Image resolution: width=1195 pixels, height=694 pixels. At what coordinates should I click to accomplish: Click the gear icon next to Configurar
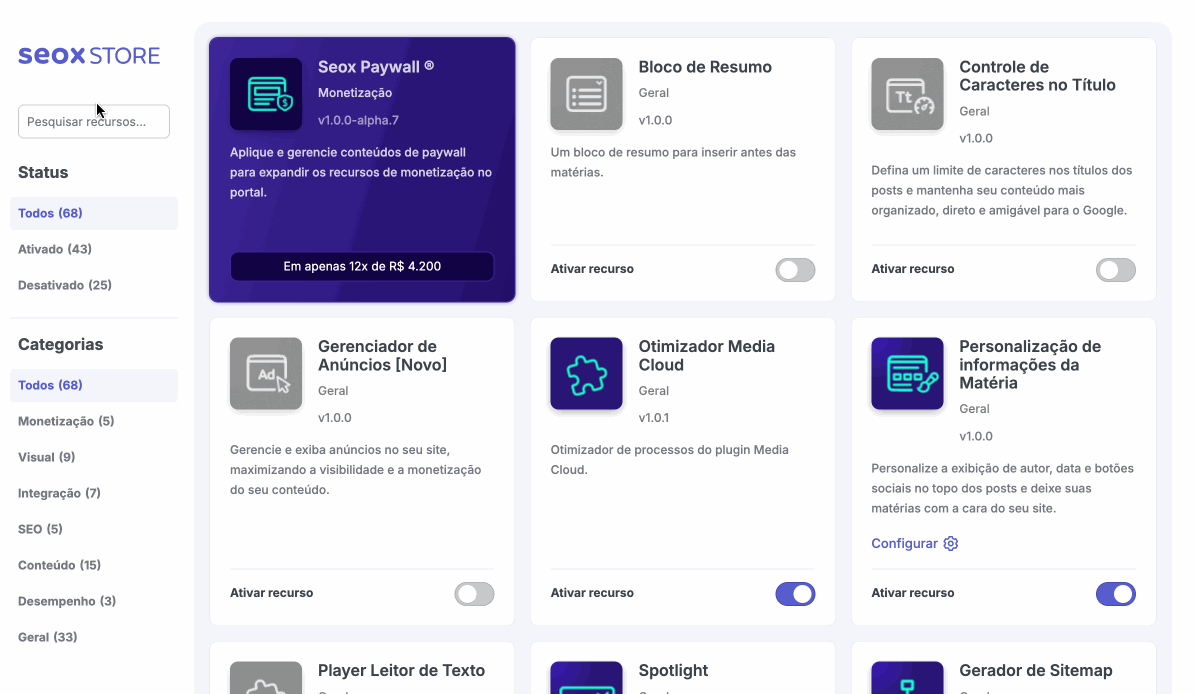[950, 543]
